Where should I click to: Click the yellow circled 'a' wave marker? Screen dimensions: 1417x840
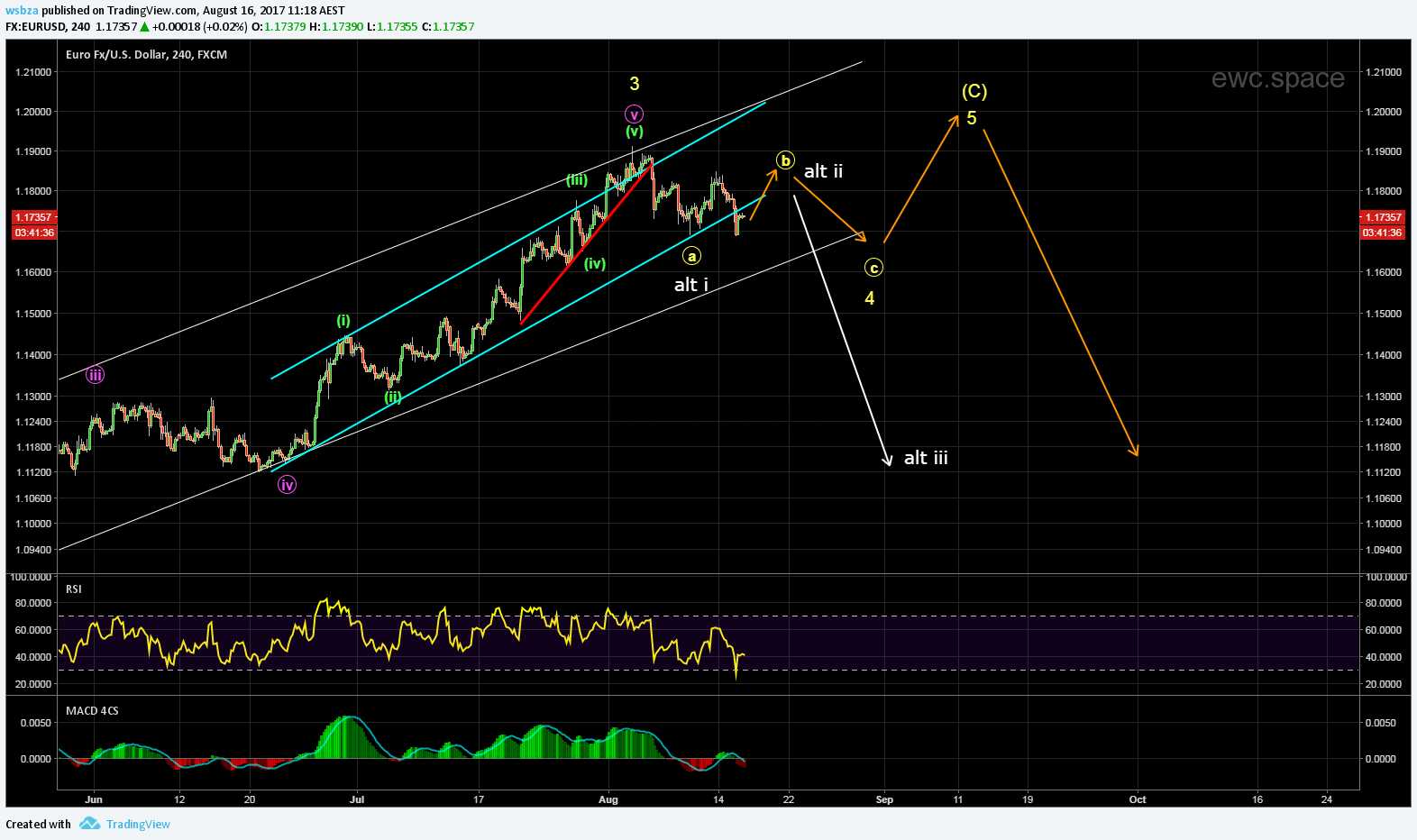tap(691, 257)
